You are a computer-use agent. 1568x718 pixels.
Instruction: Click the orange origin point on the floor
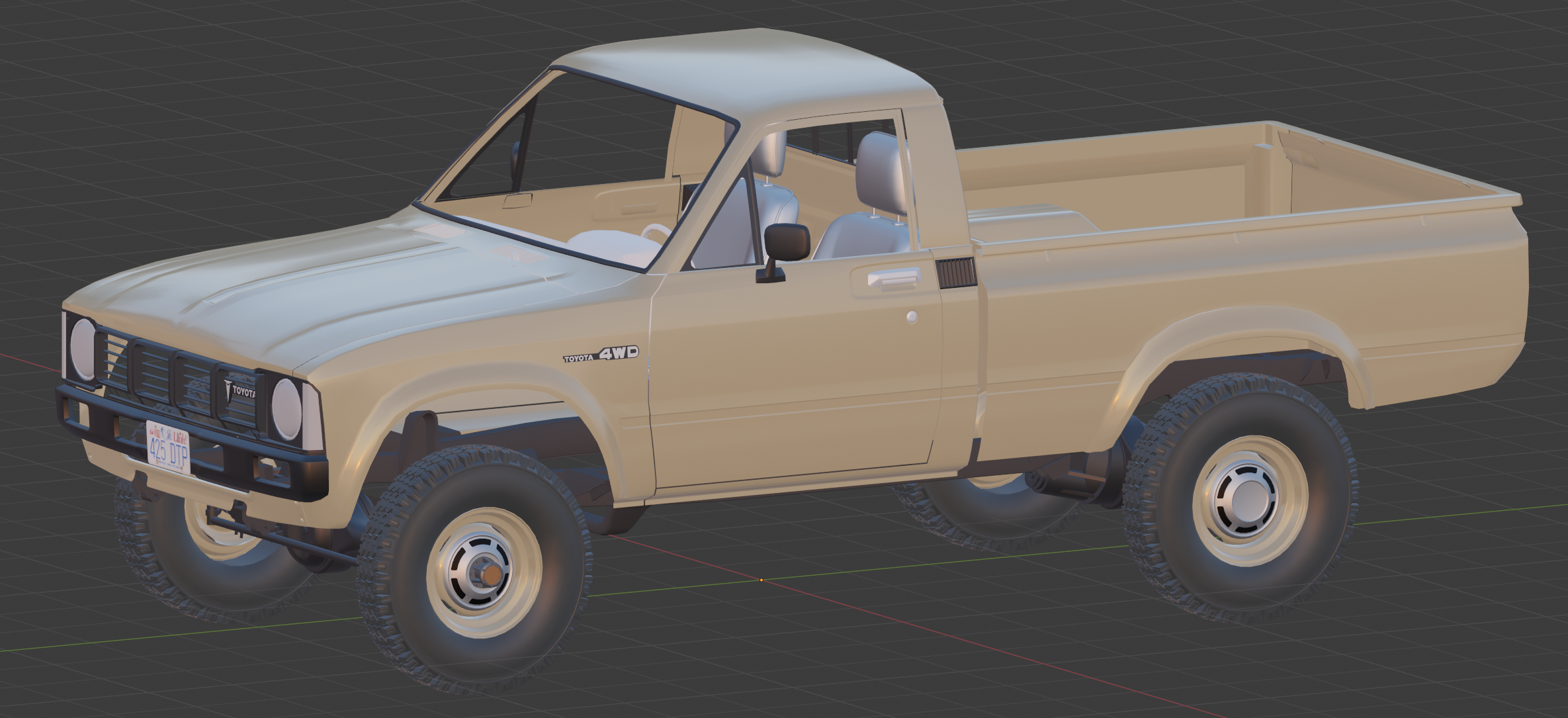762,580
